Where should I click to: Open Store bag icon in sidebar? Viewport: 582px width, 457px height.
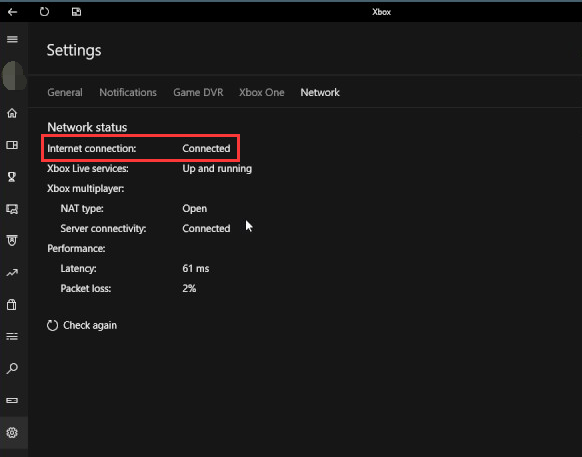(12, 304)
